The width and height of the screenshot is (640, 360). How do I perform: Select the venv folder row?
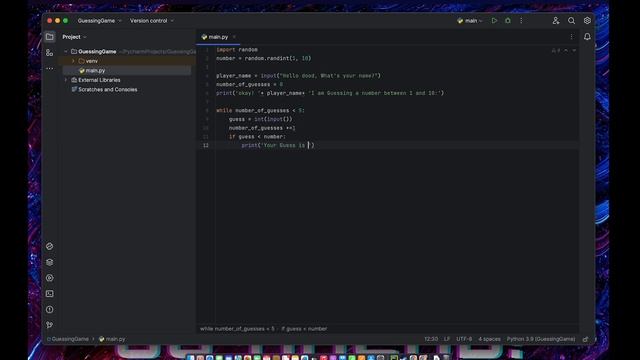pyautogui.click(x=127, y=61)
